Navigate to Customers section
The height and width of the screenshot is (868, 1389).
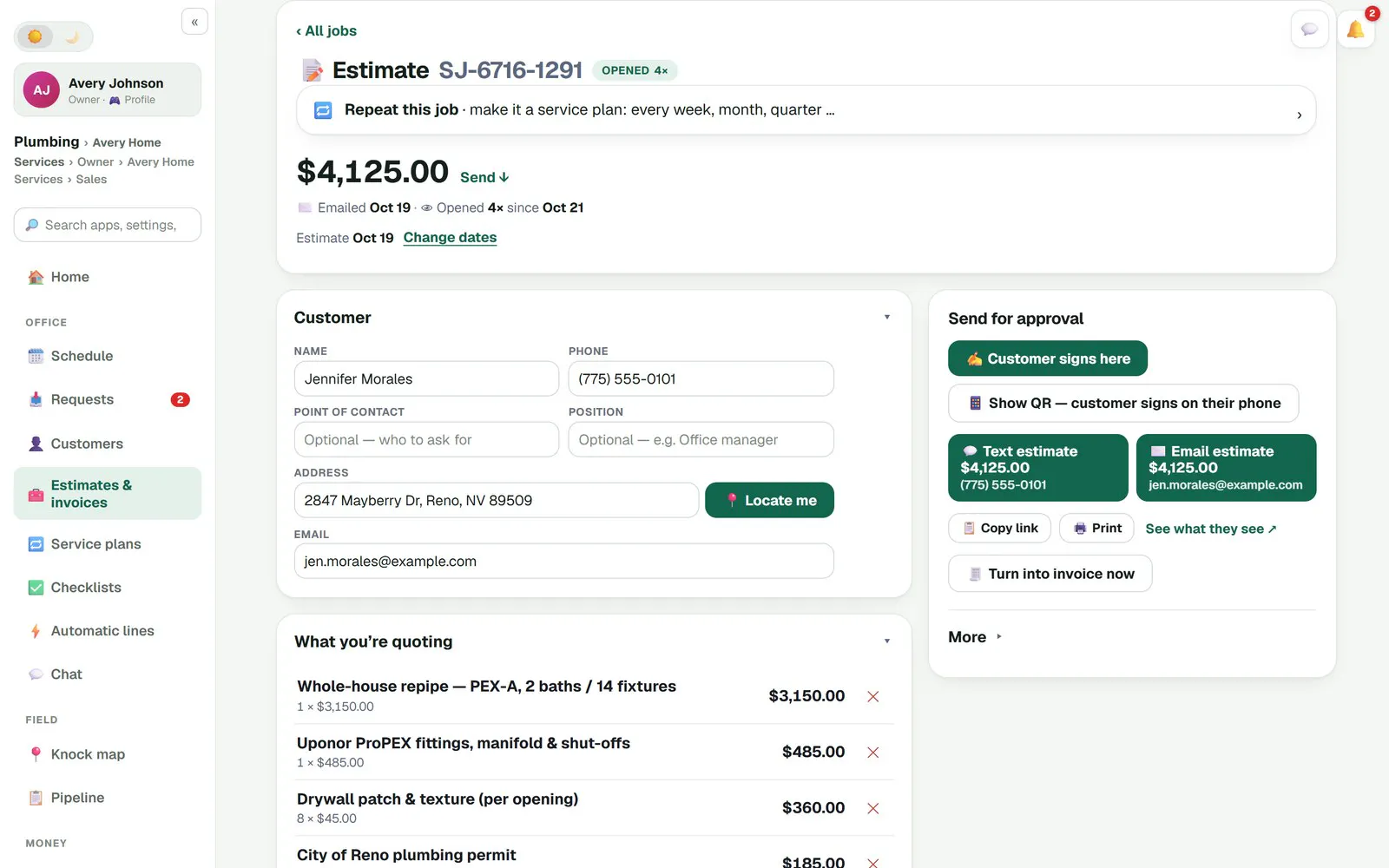pos(108,444)
